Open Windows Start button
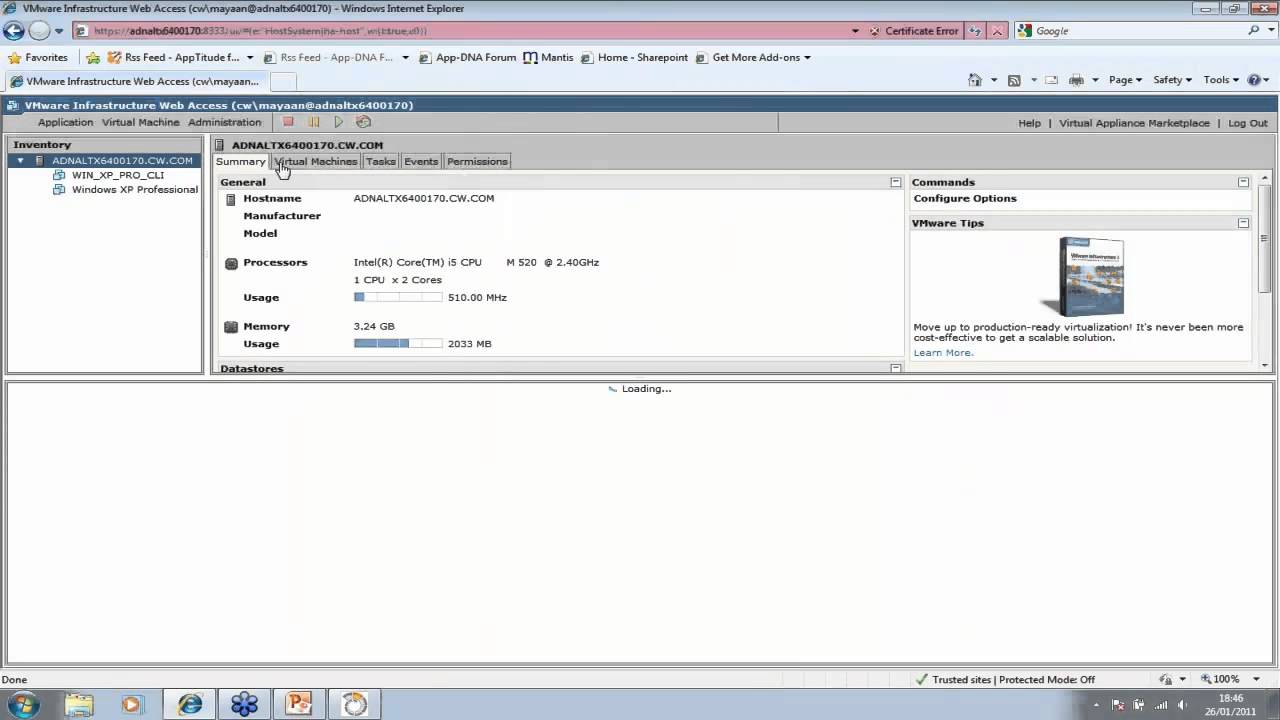Screen dimensions: 1280x720 tap(22, 704)
